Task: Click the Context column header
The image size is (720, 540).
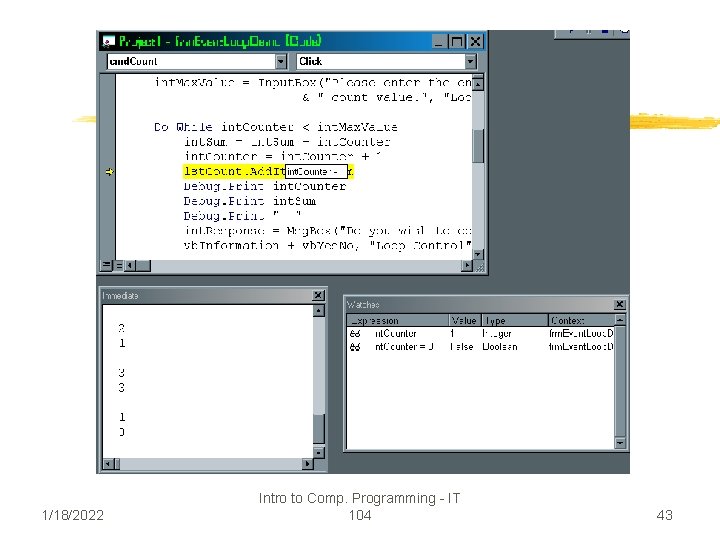Action: point(581,320)
